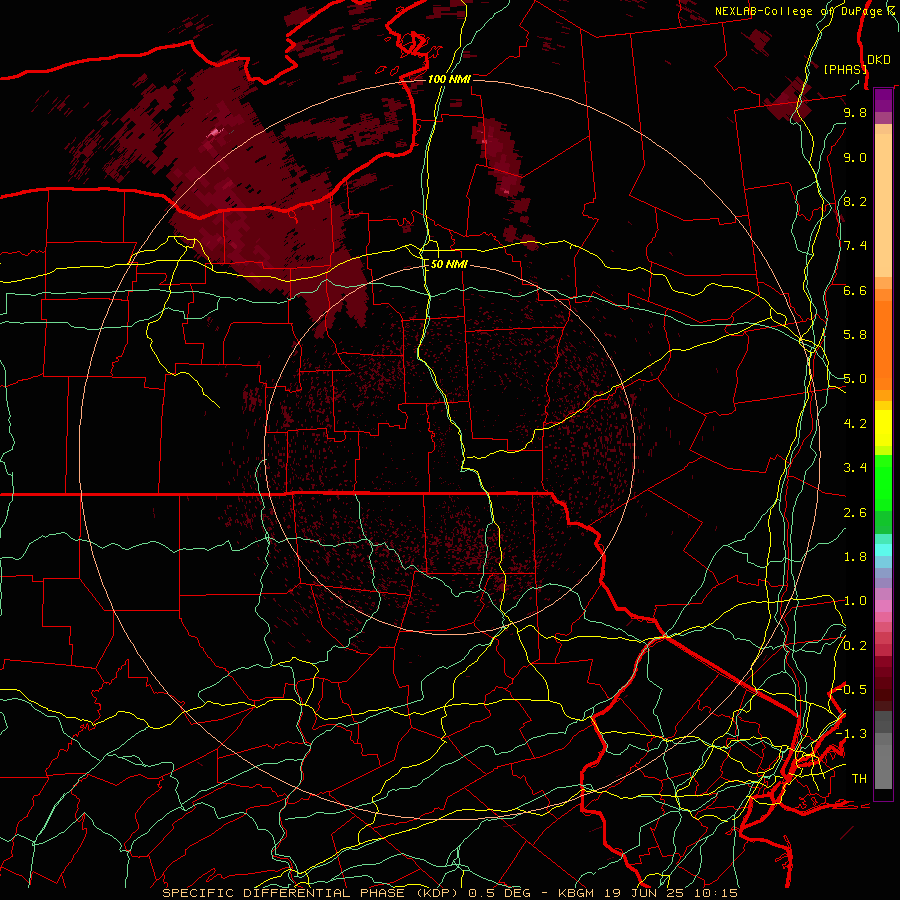Select the 0.2 scale label
Image resolution: width=900 pixels, height=900 pixels.
[855, 646]
